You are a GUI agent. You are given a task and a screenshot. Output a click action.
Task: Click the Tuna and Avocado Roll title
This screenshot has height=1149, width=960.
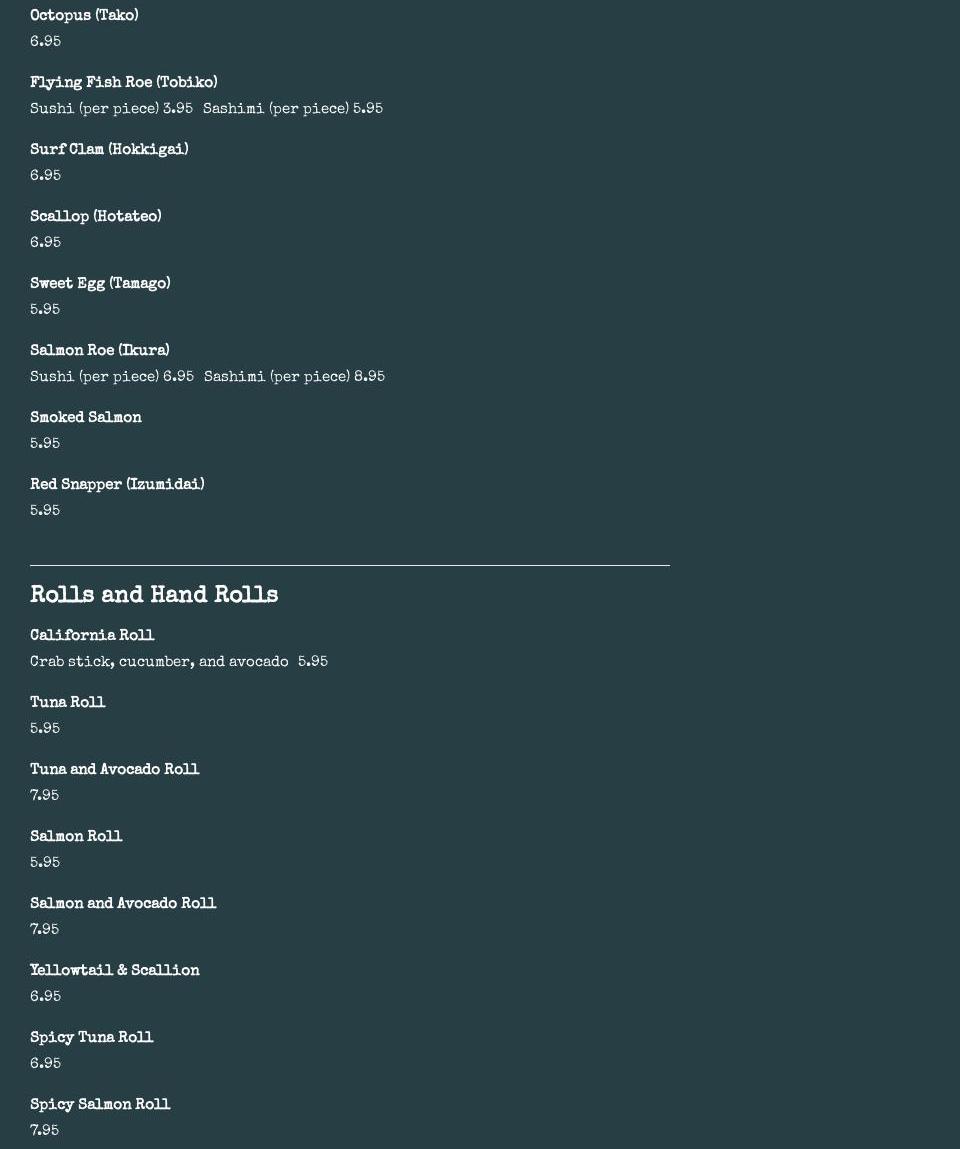115,770
